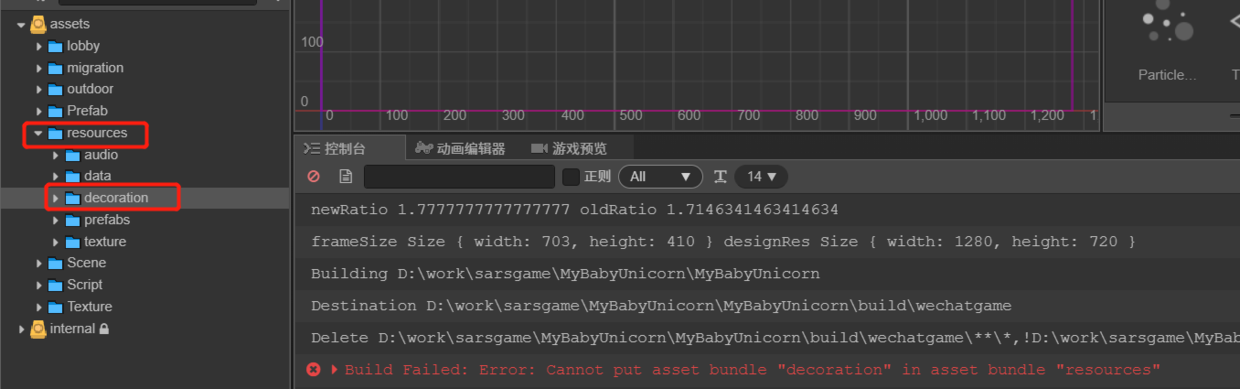Viewport: 1240px width, 389px height.
Task: Click the Destination wechatgame log line
Action: (x=767, y=306)
